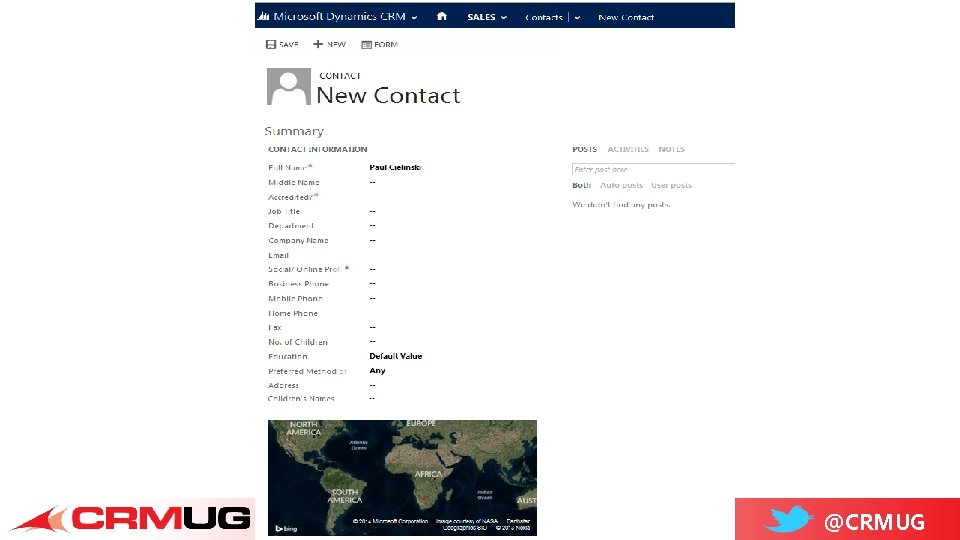The image size is (960, 540).
Task: Filter posts by Auto posts
Action: point(621,185)
